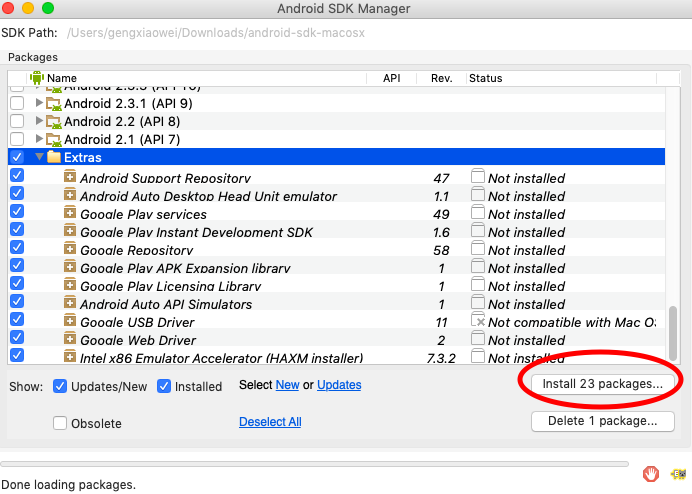Click status icon for Android Support Repository row
The image size is (692, 494).
[x=478, y=176]
